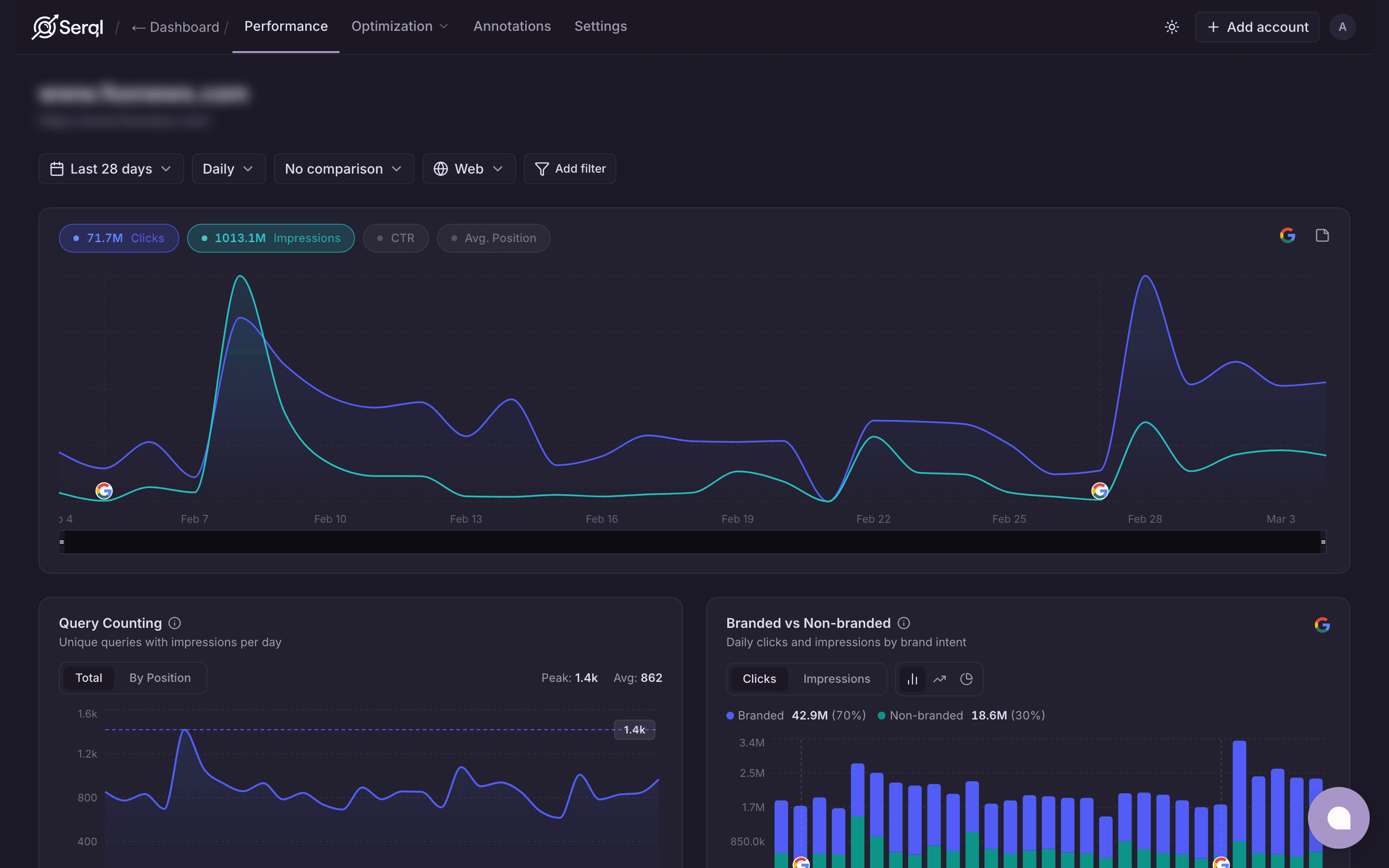Screen dimensions: 1389x868
Task: Toggle off the 71.7M Clicks metric
Action: 118,238
